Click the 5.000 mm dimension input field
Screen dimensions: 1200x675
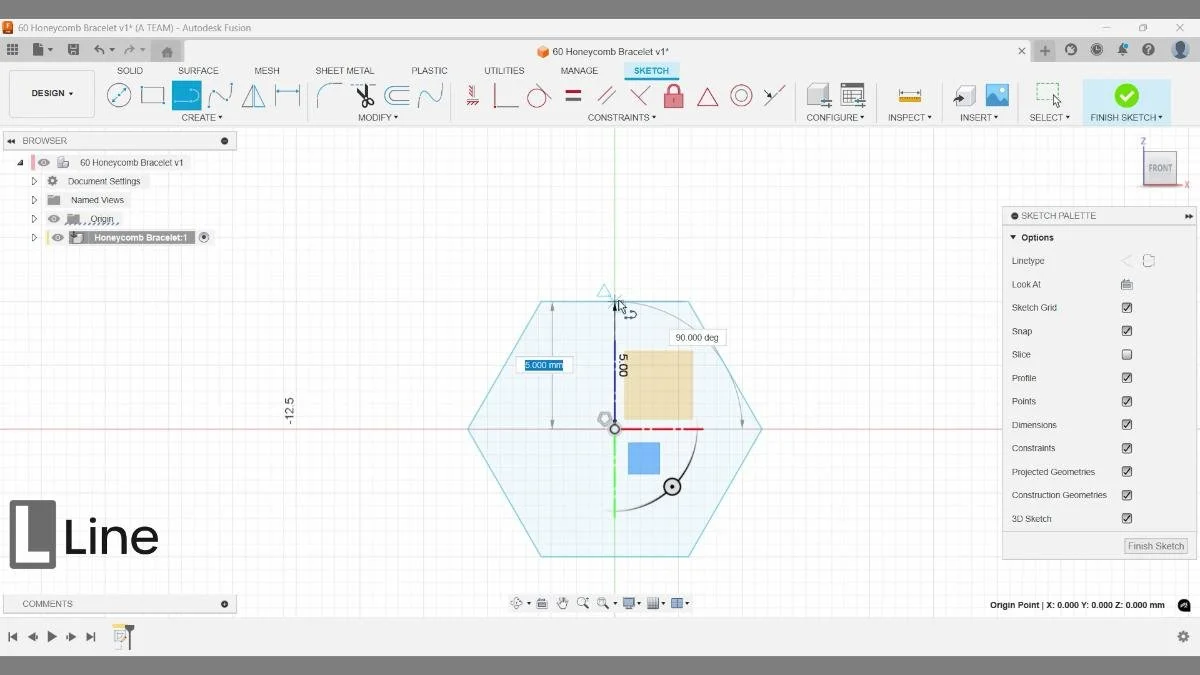click(543, 365)
